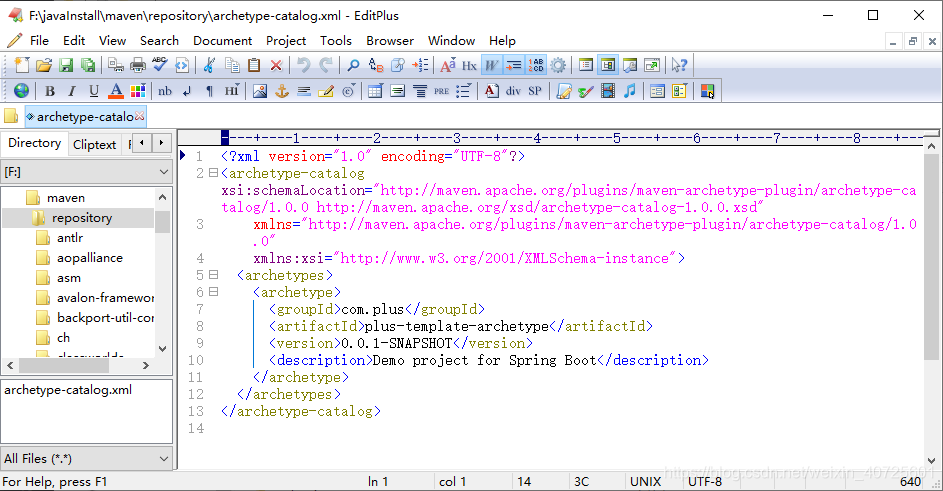Open the heading (Hi) dropdown
This screenshot has height=491, width=943.
click(x=232, y=91)
